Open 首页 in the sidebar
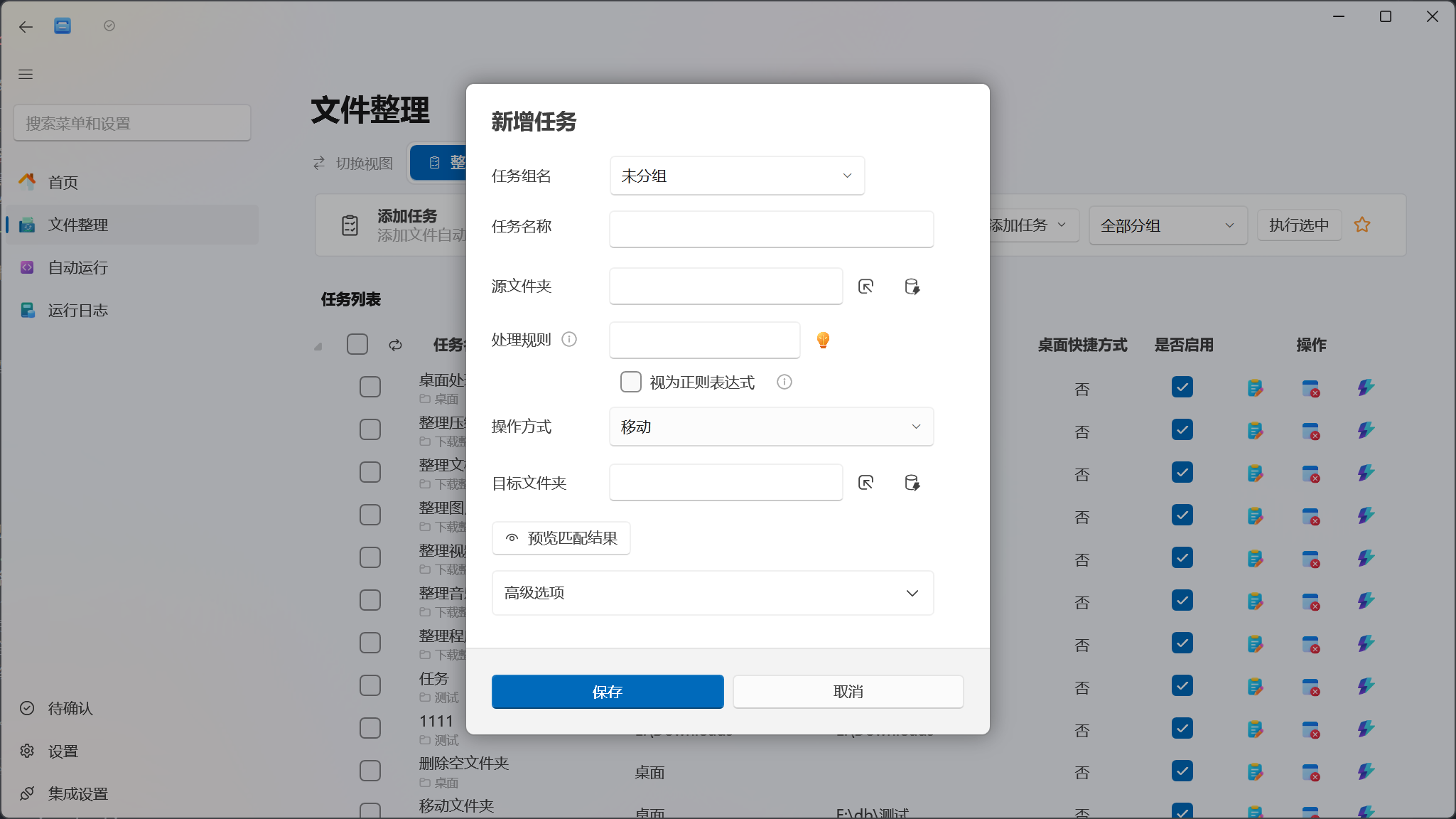The width and height of the screenshot is (1456, 819). point(132,182)
